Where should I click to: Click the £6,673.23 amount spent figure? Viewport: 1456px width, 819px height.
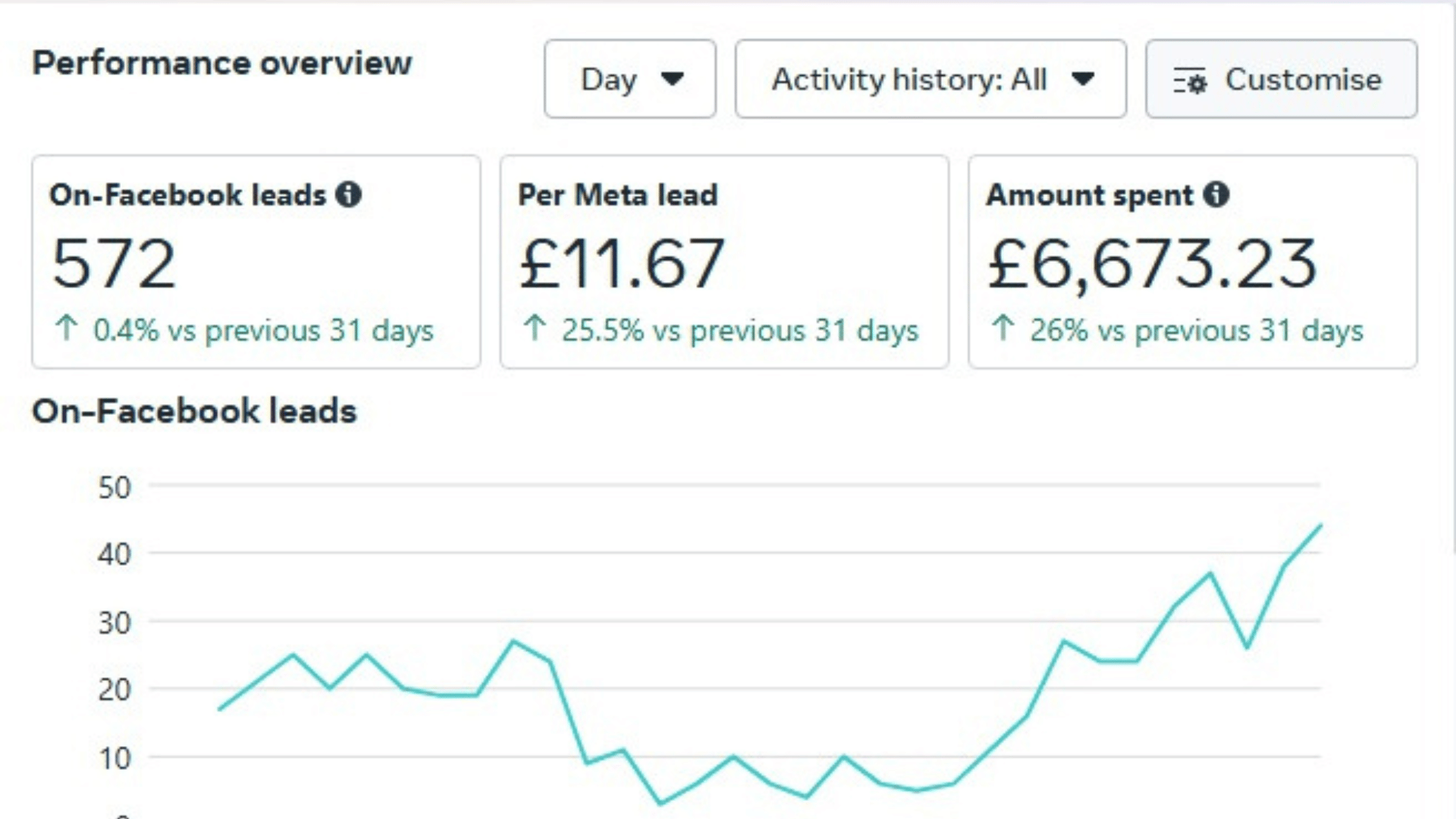(1152, 264)
